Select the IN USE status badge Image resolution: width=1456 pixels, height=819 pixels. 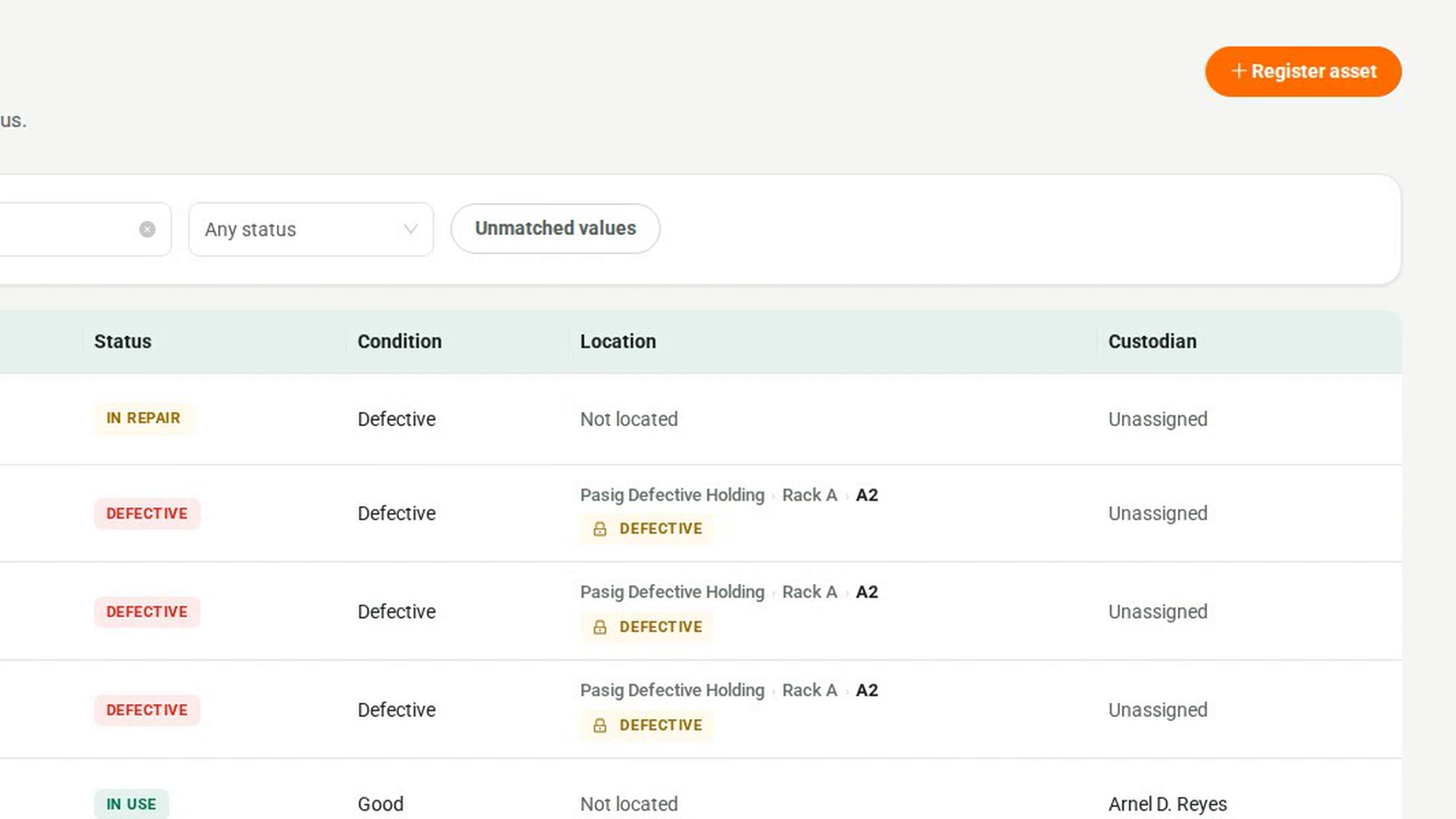[x=131, y=804]
